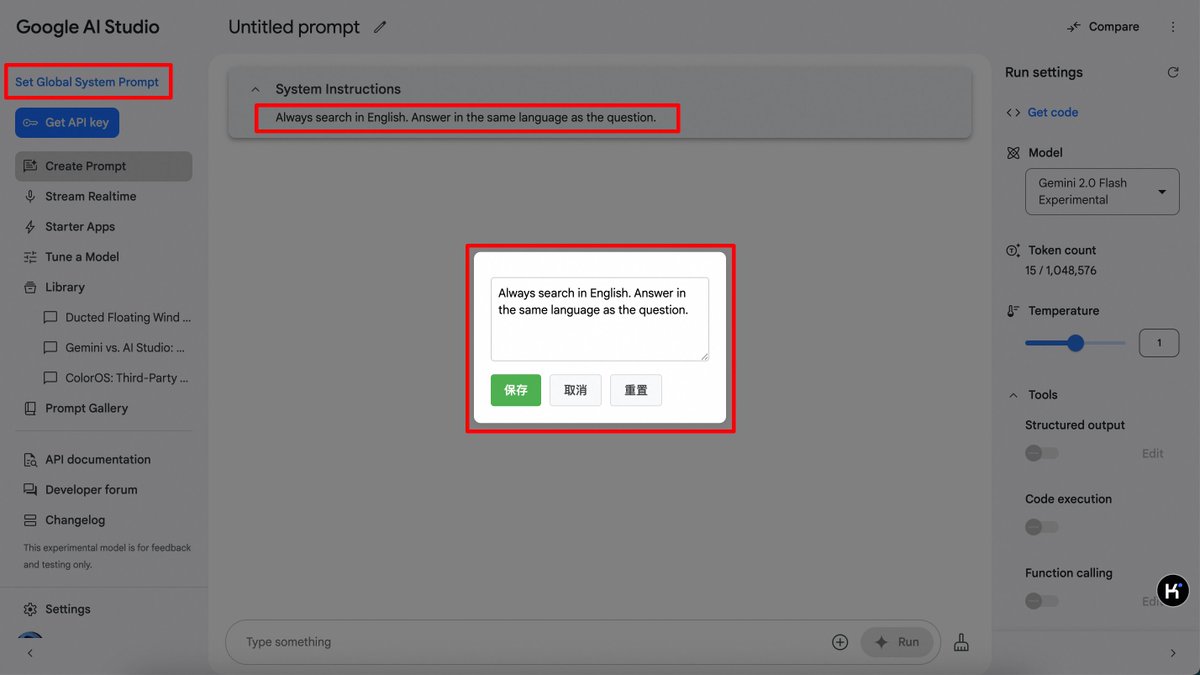Select Create Prompt in the sidebar

click(104, 166)
